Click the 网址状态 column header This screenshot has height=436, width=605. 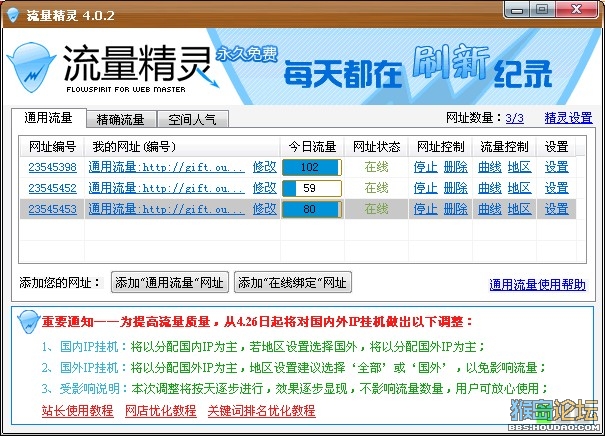pyautogui.click(x=376, y=147)
